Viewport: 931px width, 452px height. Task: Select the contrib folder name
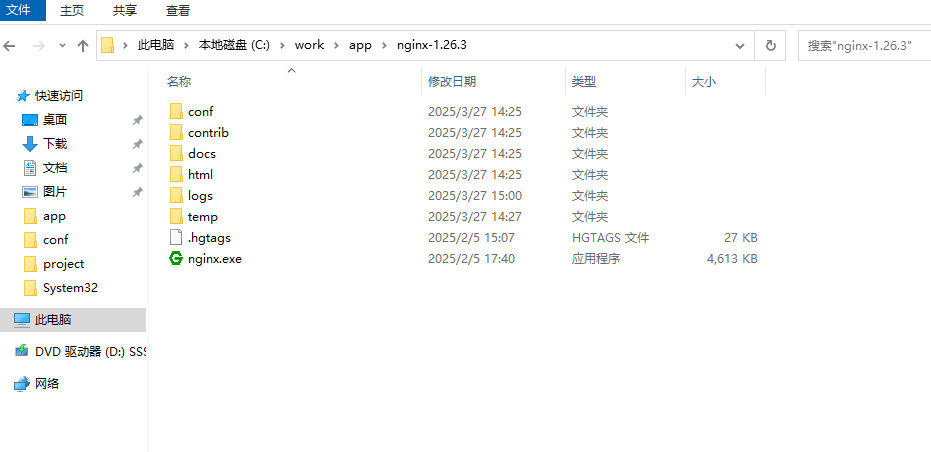coord(208,132)
